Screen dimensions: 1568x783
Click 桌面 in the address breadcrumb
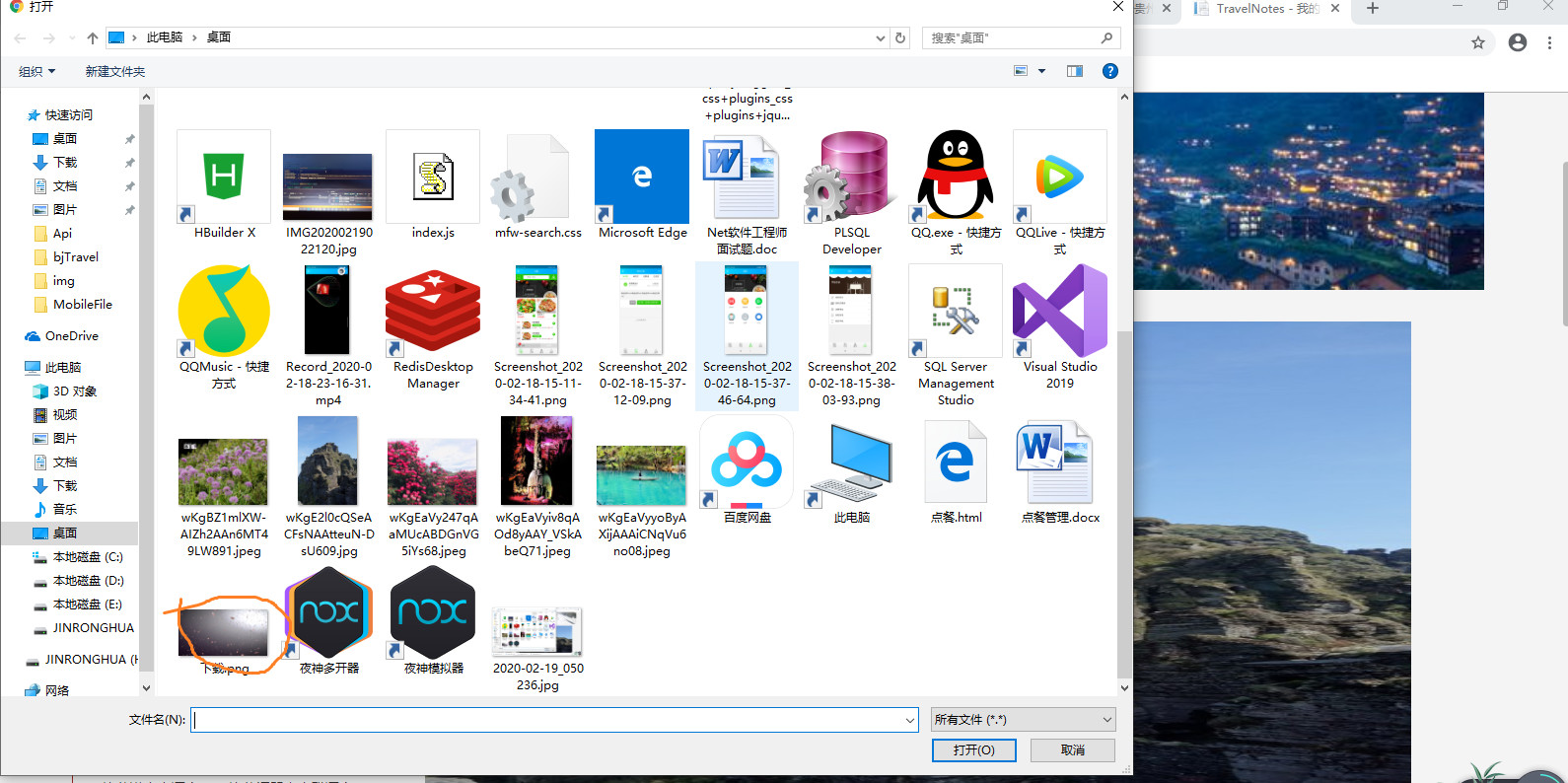click(219, 37)
